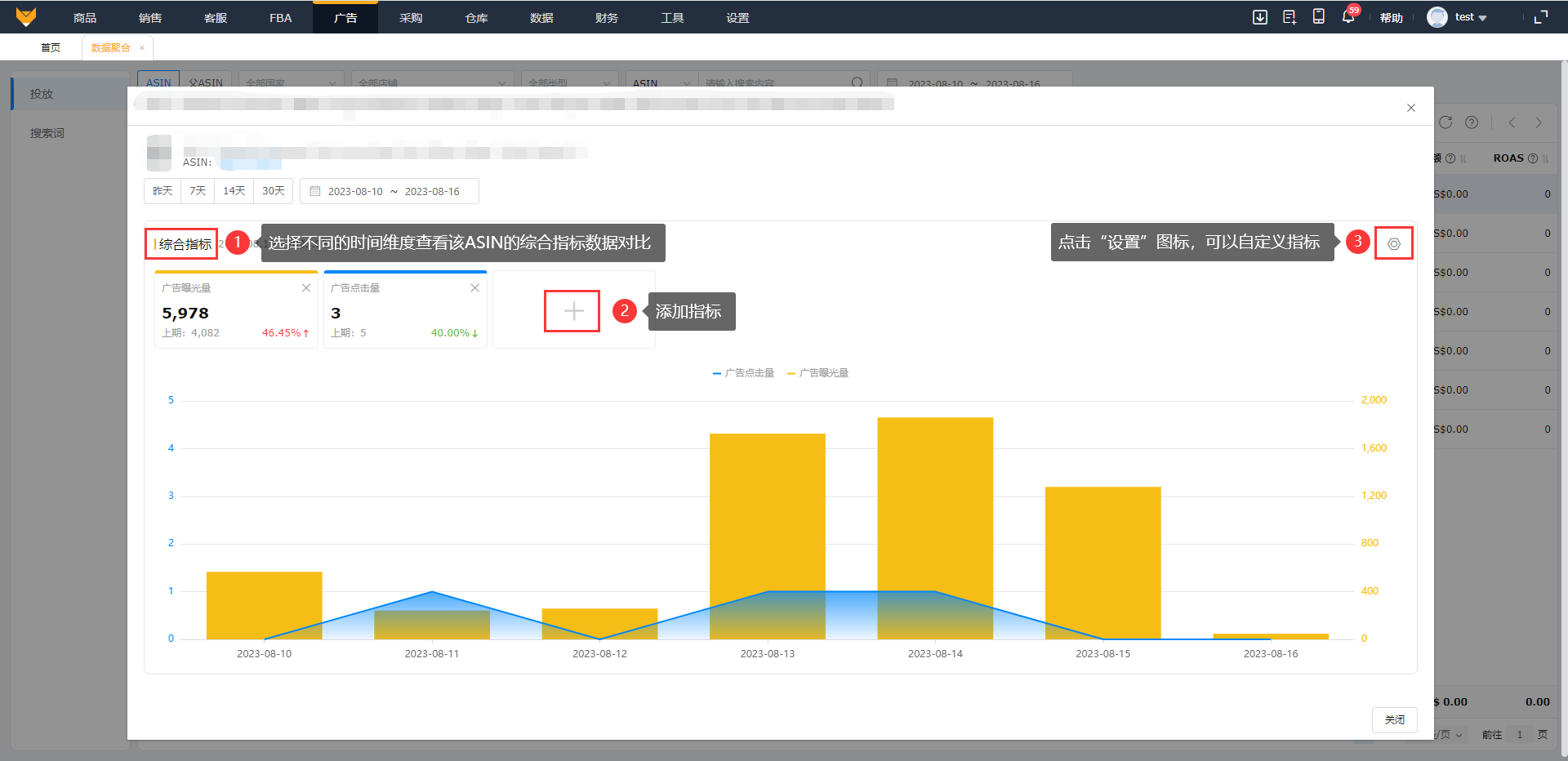Close the ASIN detail dialog with X

[1410, 108]
